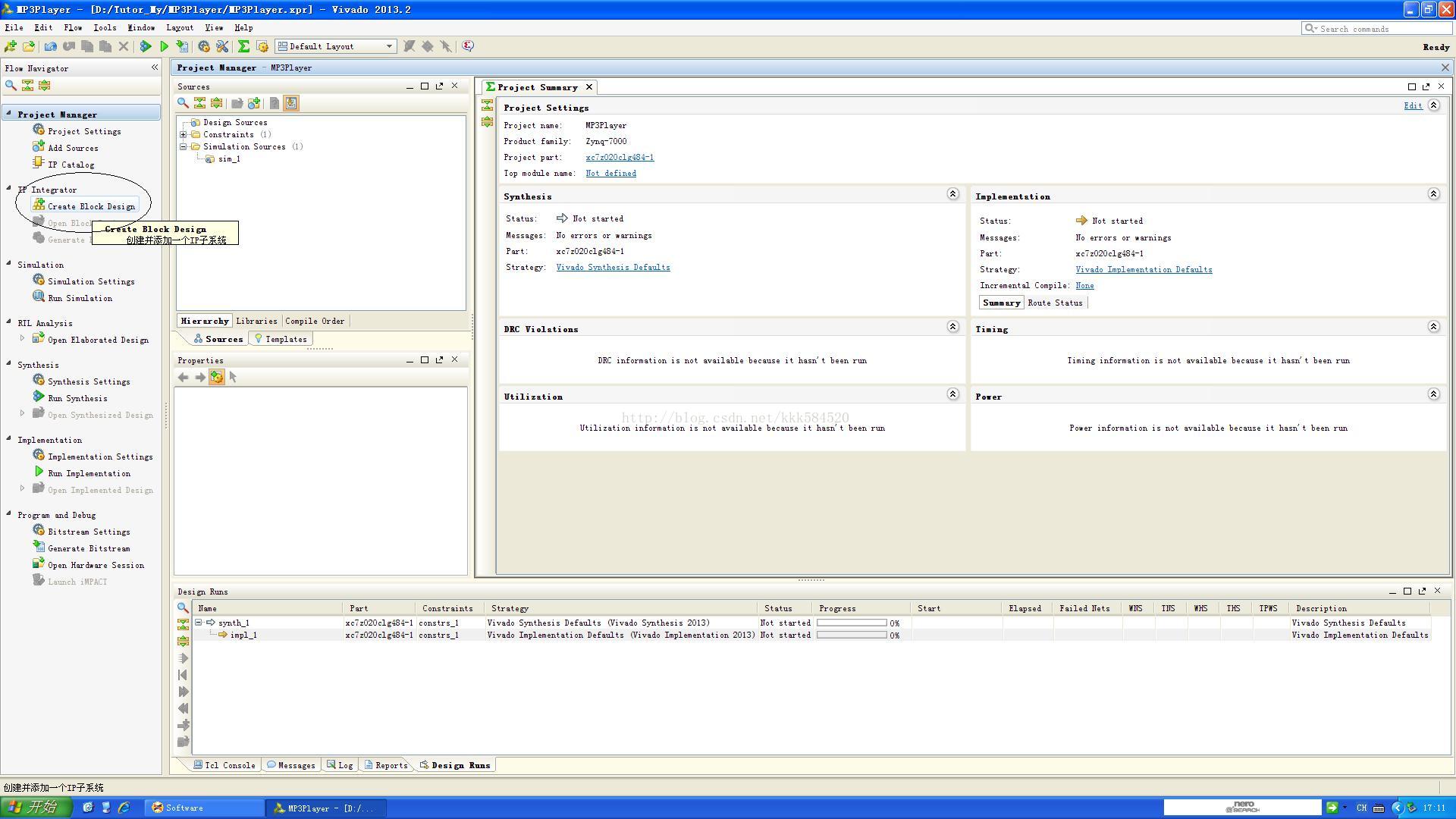Open the Default Layout dropdown

(335, 46)
